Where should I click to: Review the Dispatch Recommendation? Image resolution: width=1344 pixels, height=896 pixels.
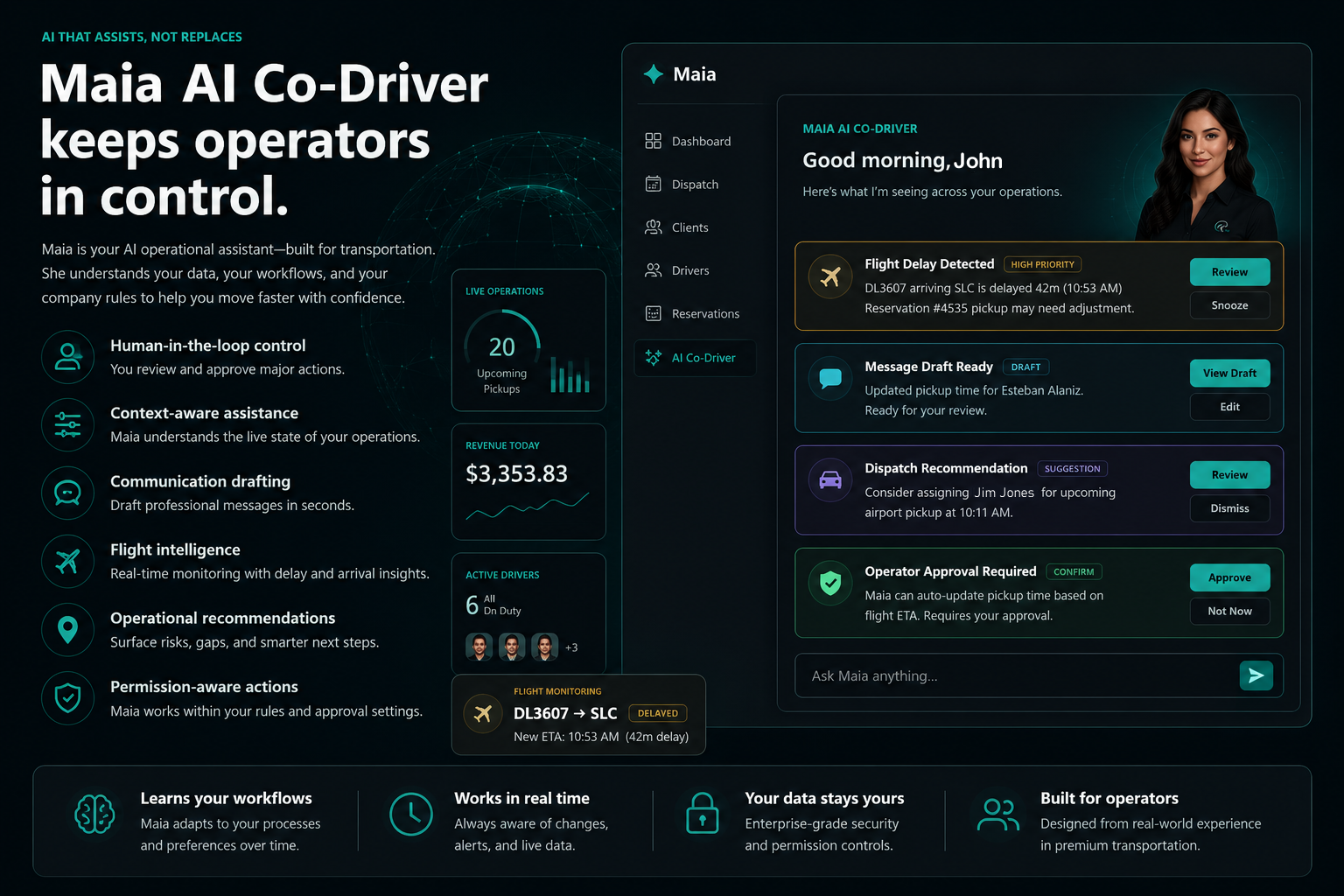[1229, 475]
